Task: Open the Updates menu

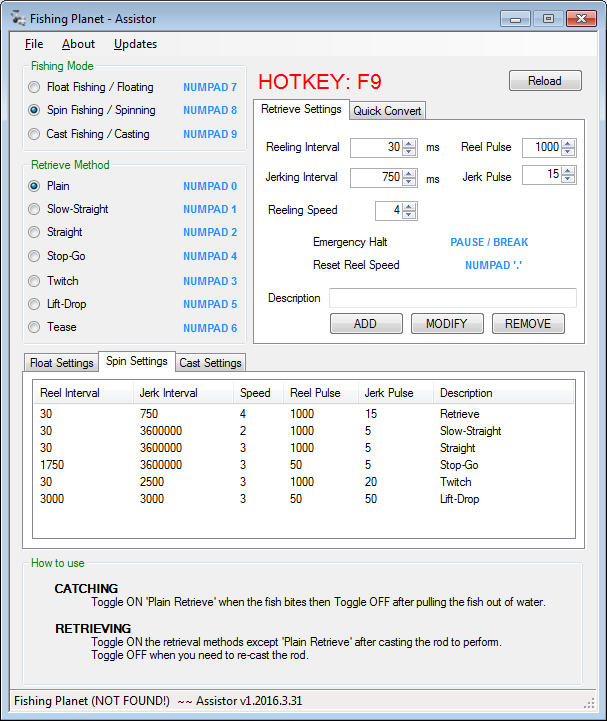Action: [x=135, y=44]
